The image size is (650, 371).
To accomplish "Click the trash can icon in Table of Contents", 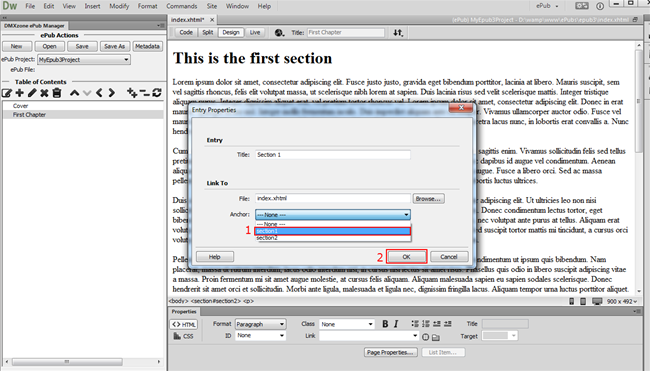I will [x=57, y=93].
